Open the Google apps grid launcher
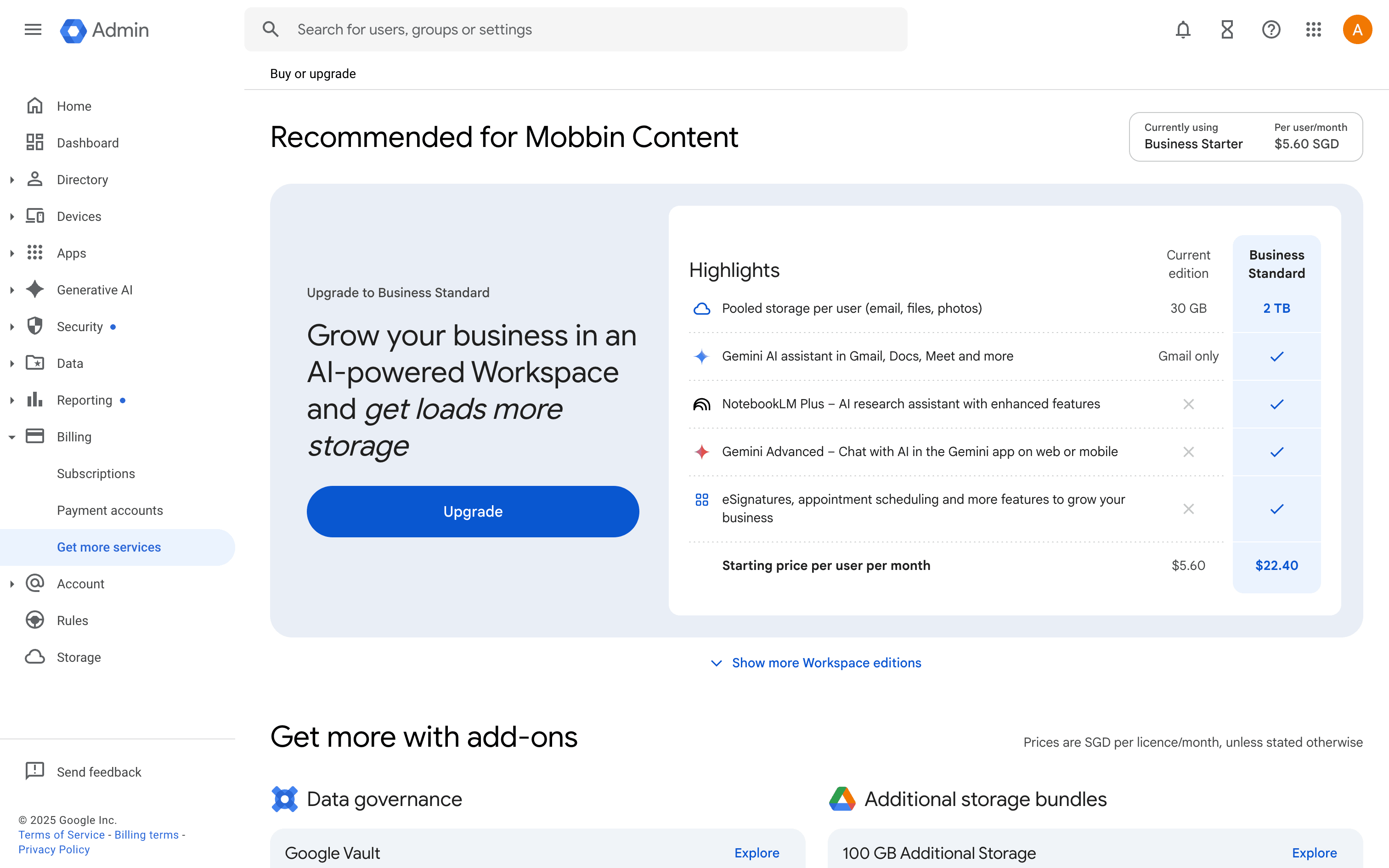Viewport: 1389px width, 868px height. click(x=1314, y=29)
